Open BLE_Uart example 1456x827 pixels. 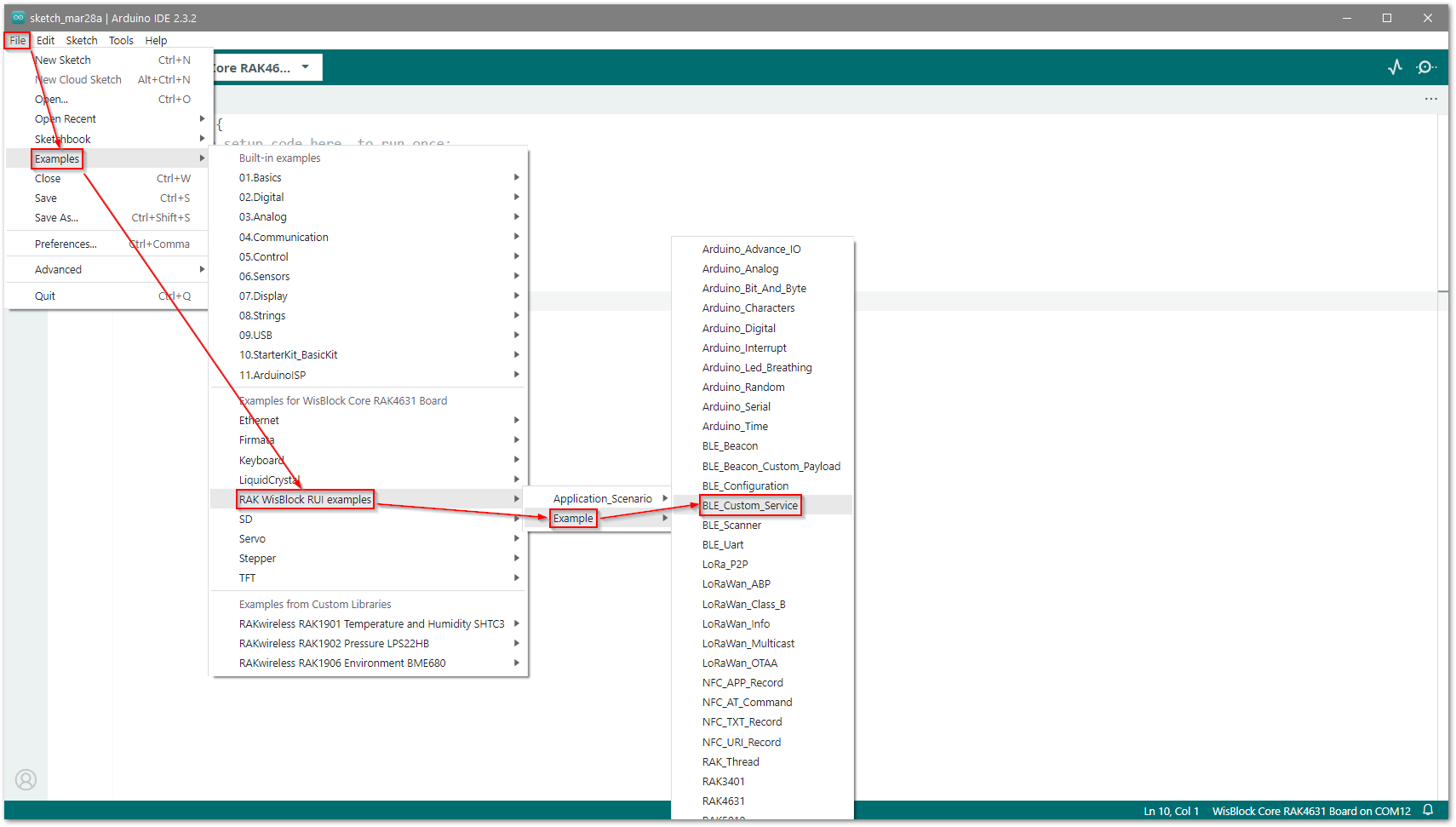point(763,544)
